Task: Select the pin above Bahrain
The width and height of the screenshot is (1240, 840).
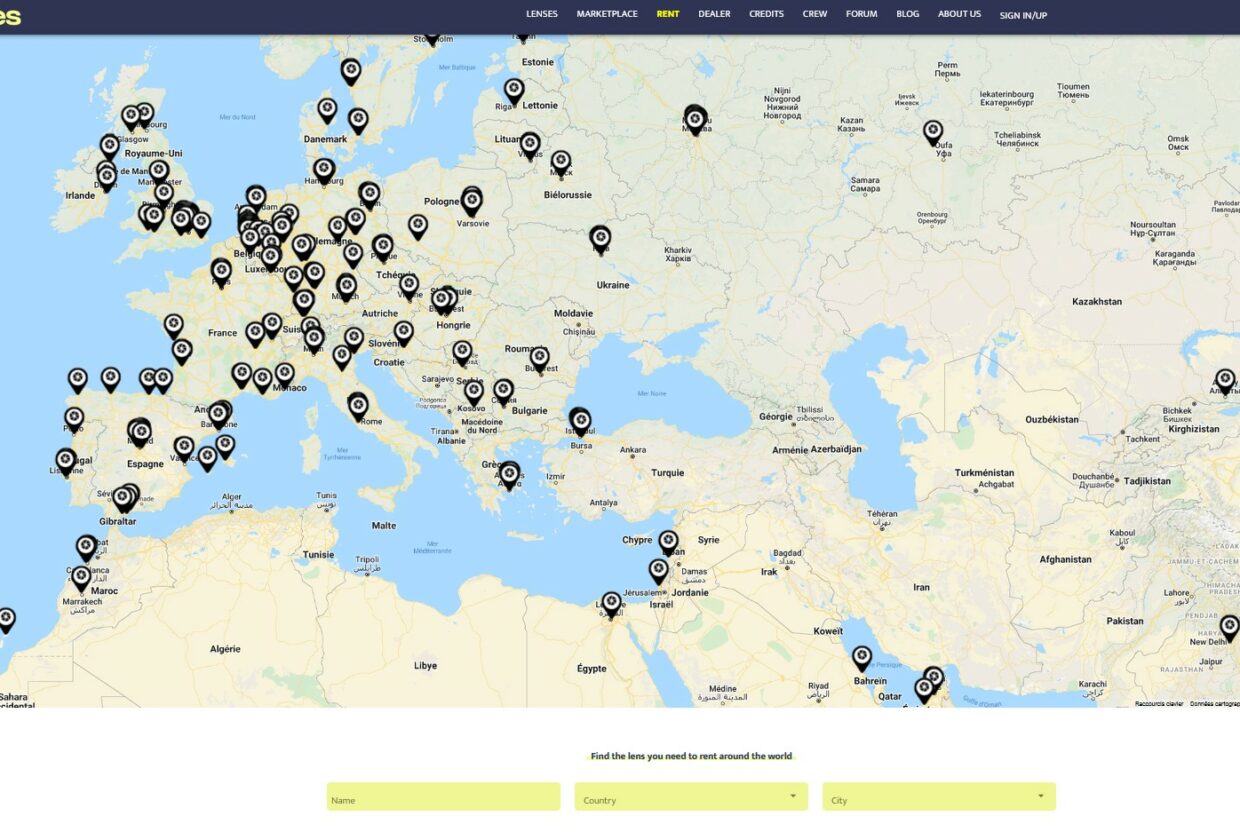Action: [x=862, y=658]
